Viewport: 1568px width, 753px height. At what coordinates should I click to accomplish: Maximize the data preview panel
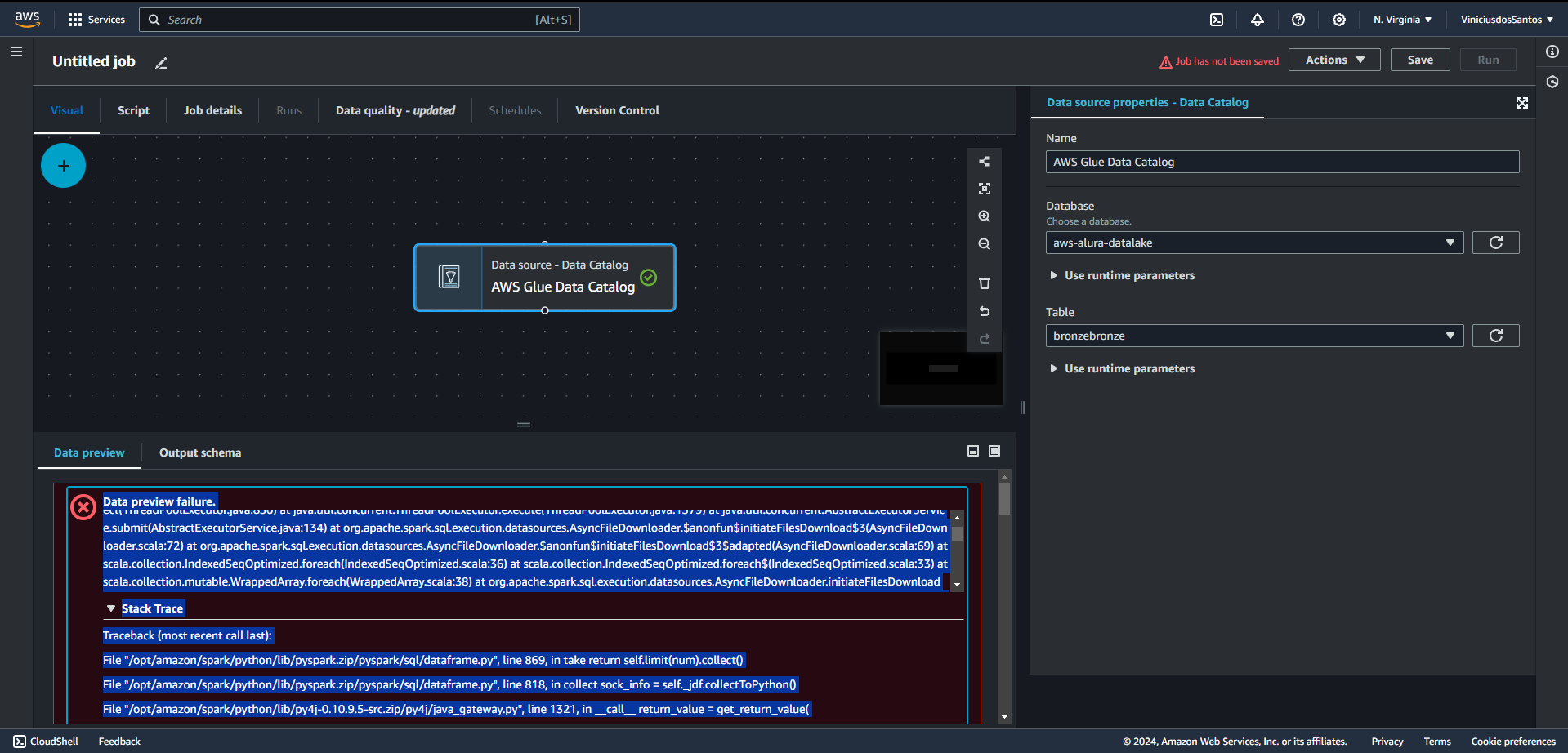[994, 451]
